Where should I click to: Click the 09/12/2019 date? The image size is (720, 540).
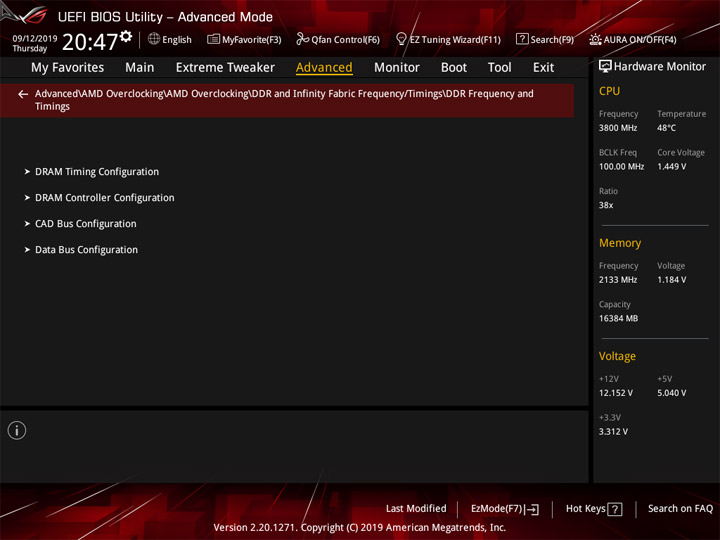(x=35, y=38)
